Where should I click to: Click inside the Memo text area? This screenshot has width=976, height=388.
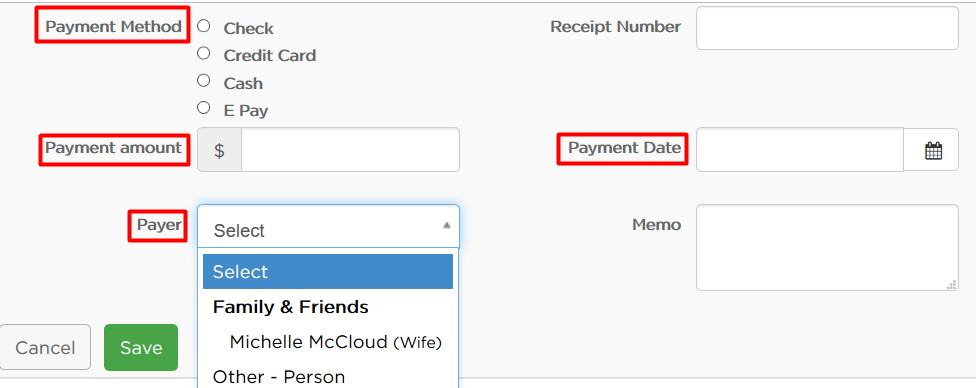coord(827,247)
